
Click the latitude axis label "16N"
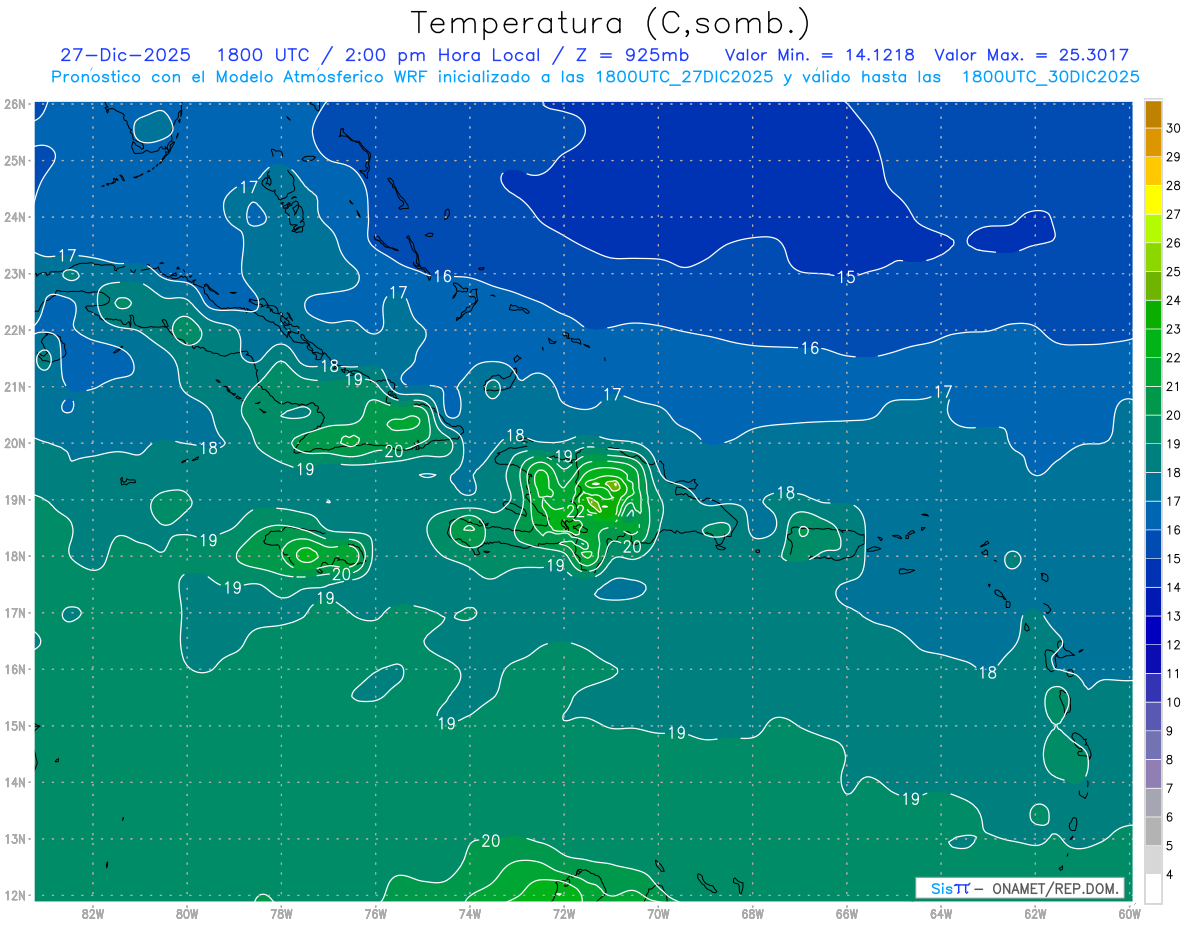[14, 669]
